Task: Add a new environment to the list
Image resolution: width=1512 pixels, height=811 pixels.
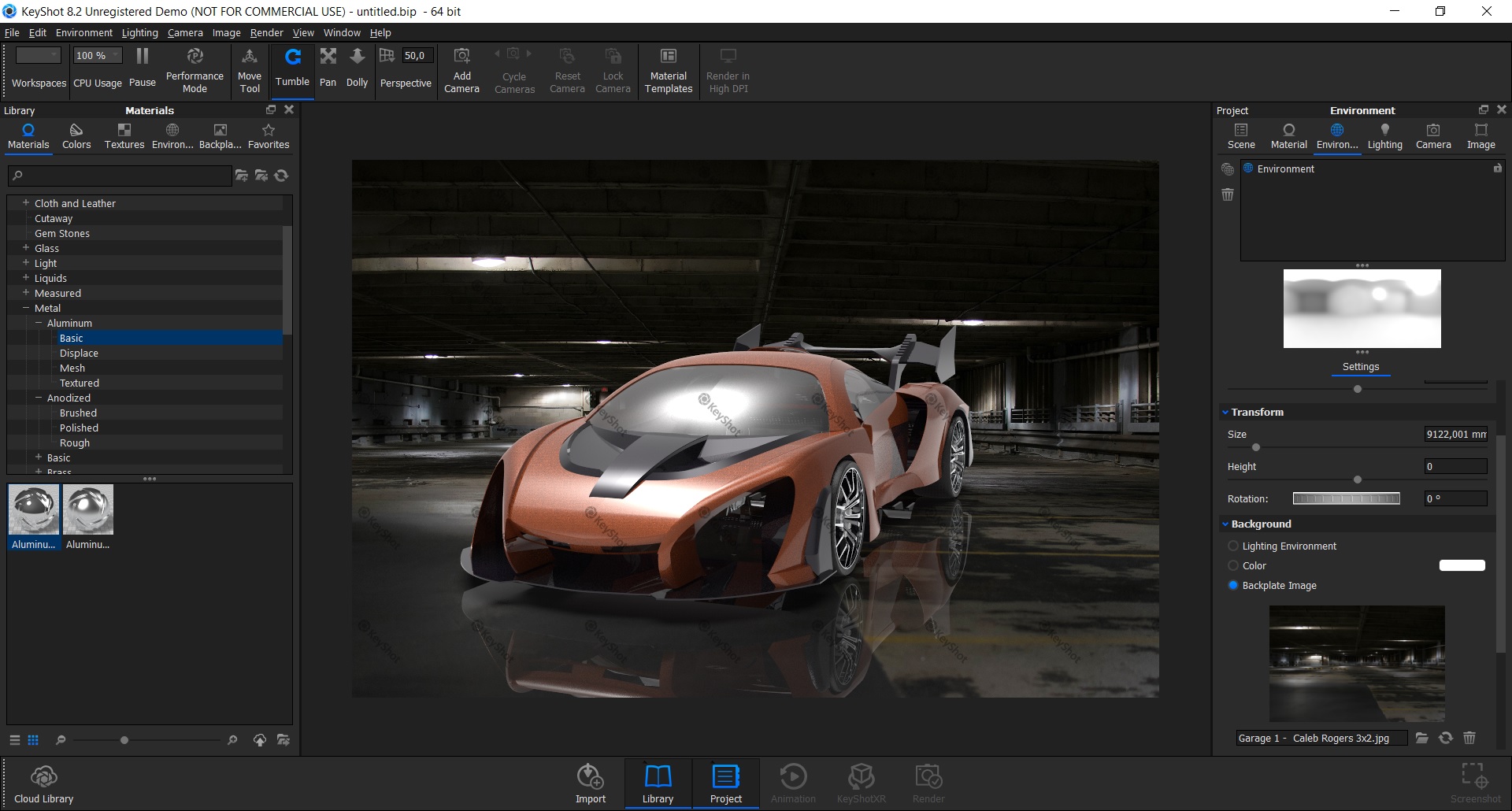Action: pyautogui.click(x=1228, y=169)
